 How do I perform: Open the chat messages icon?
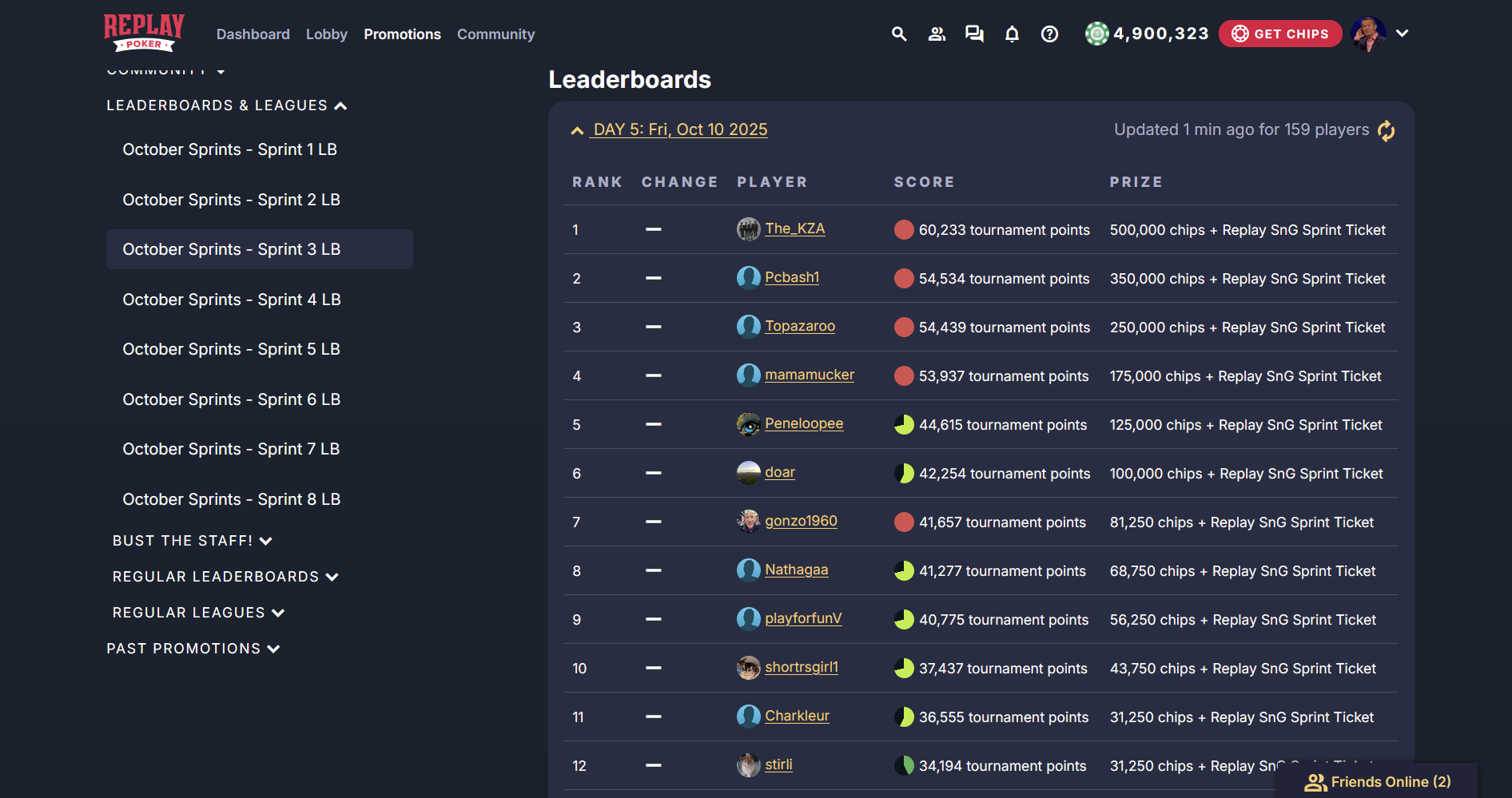coord(974,34)
